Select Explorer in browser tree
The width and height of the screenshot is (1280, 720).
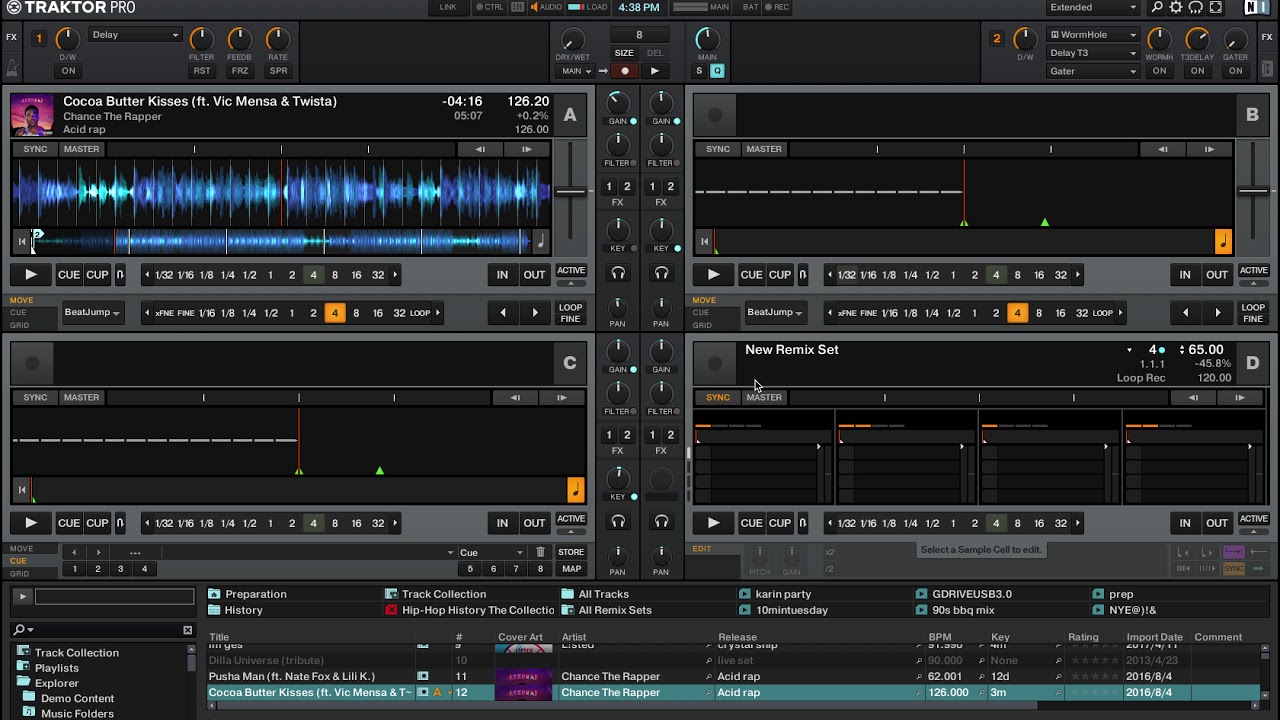pyautogui.click(x=56, y=684)
